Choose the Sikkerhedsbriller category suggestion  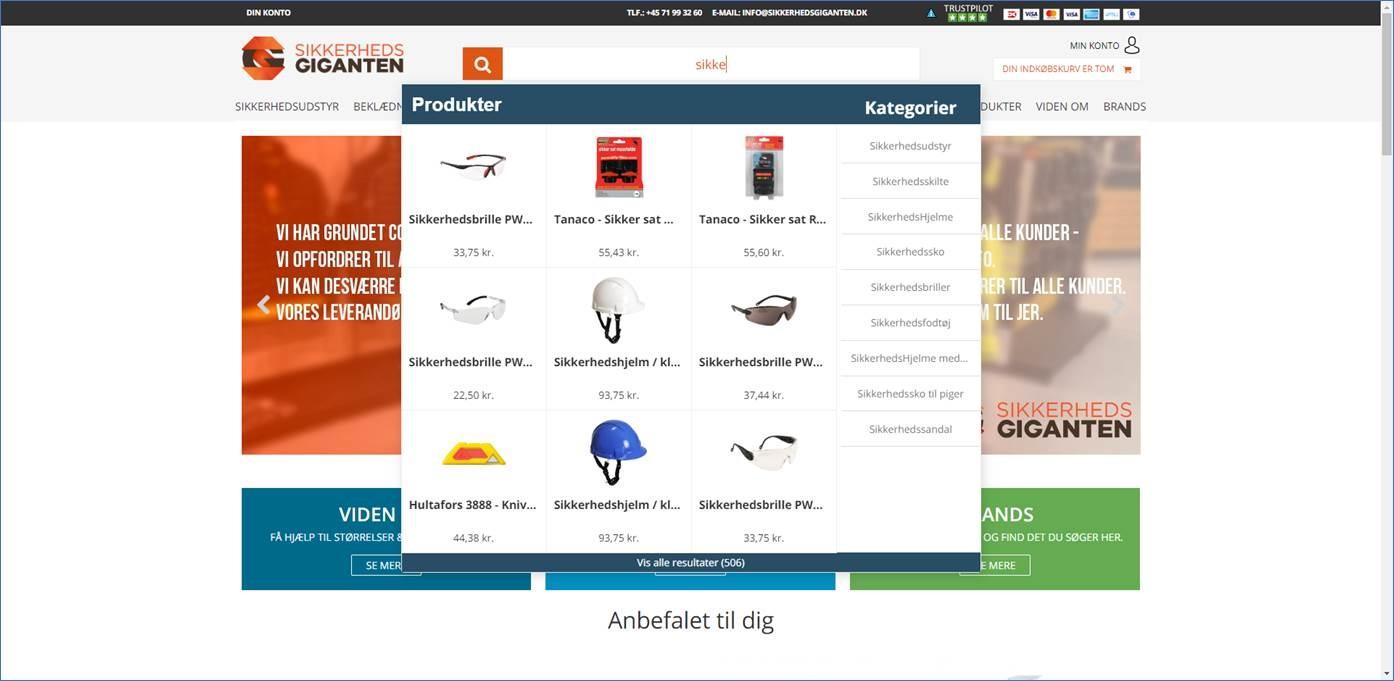[910, 287]
